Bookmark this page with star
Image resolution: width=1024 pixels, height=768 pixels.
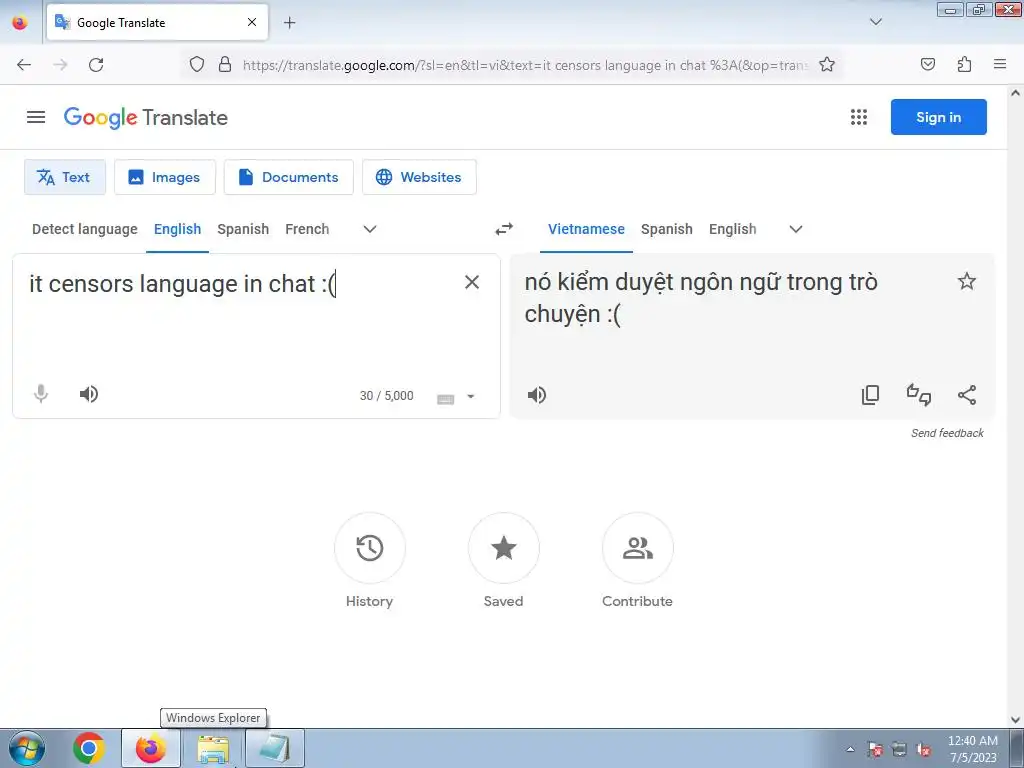point(827,64)
